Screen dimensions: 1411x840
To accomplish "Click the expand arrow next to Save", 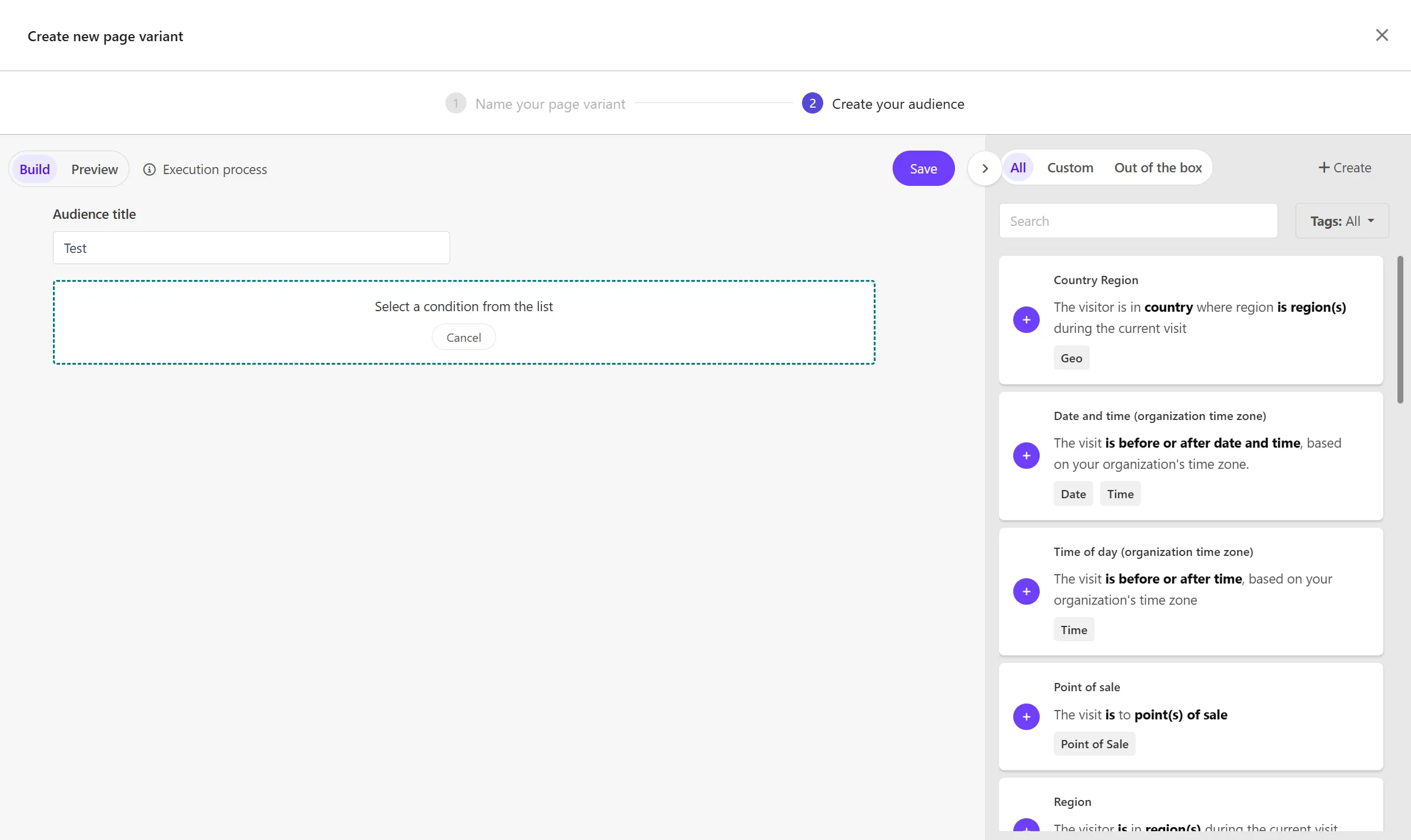I will point(984,168).
